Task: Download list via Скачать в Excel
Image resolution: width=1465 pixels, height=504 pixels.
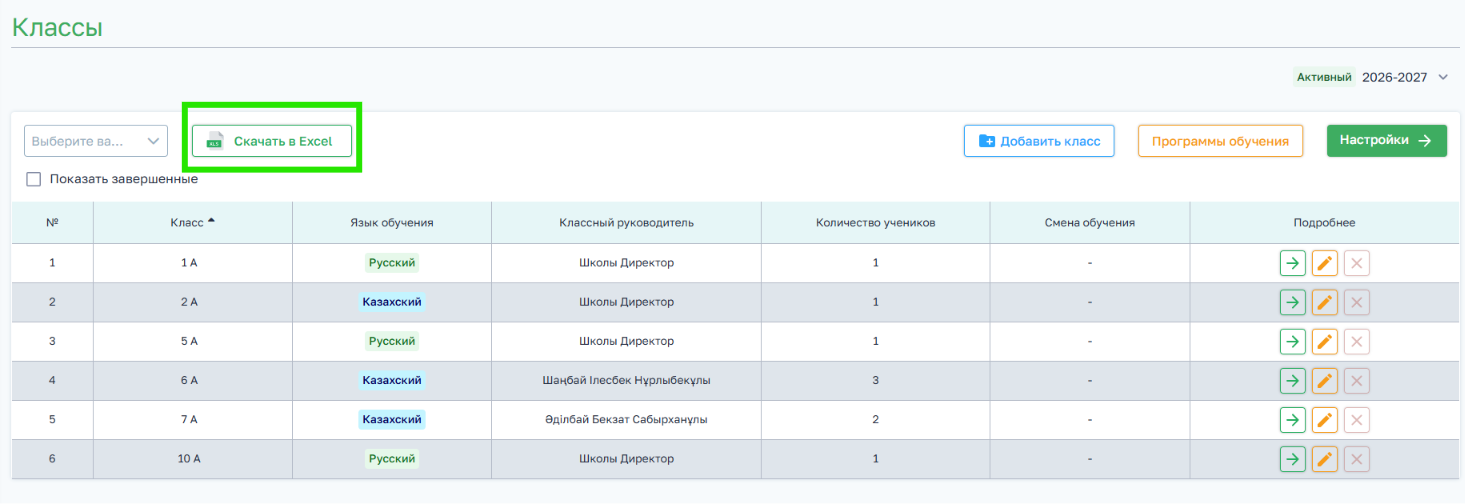Action: coord(272,141)
